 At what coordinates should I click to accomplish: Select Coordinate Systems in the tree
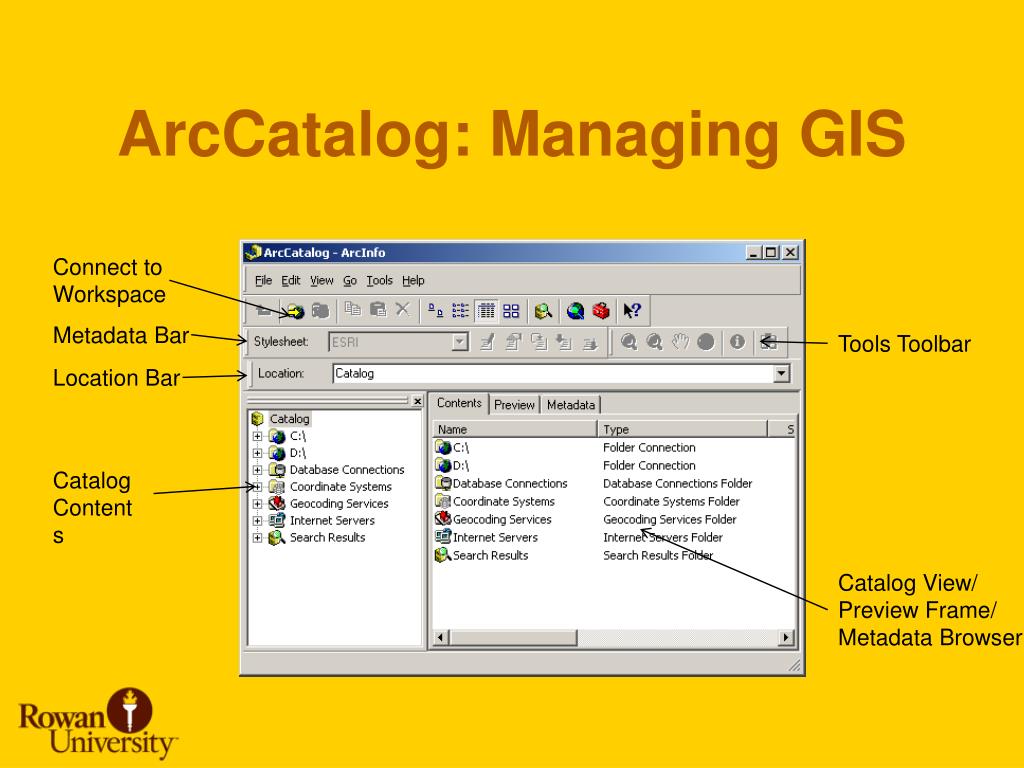pos(341,487)
